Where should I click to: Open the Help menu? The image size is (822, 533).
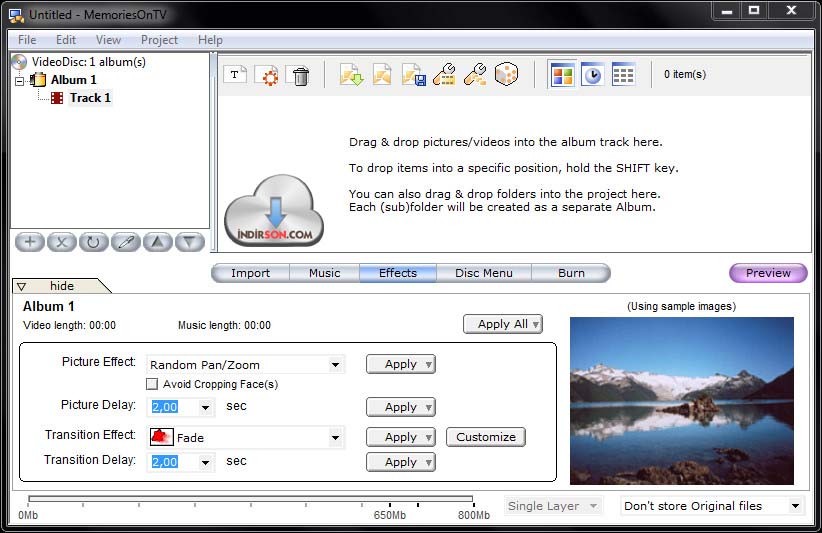point(210,40)
